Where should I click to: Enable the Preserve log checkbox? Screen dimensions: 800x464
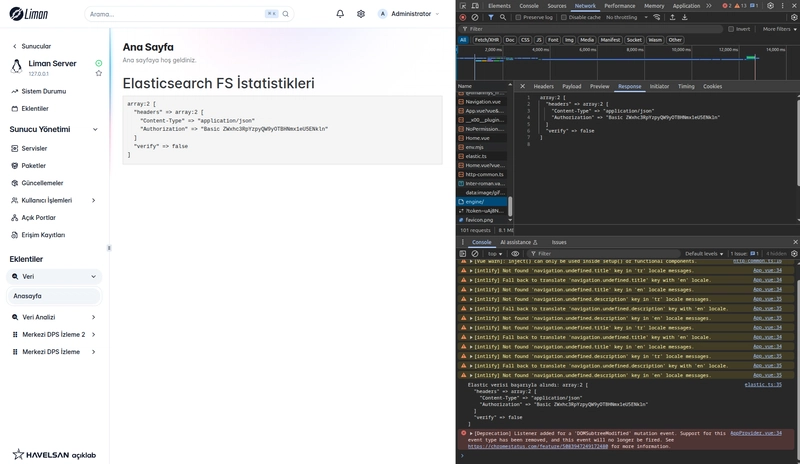520,17
